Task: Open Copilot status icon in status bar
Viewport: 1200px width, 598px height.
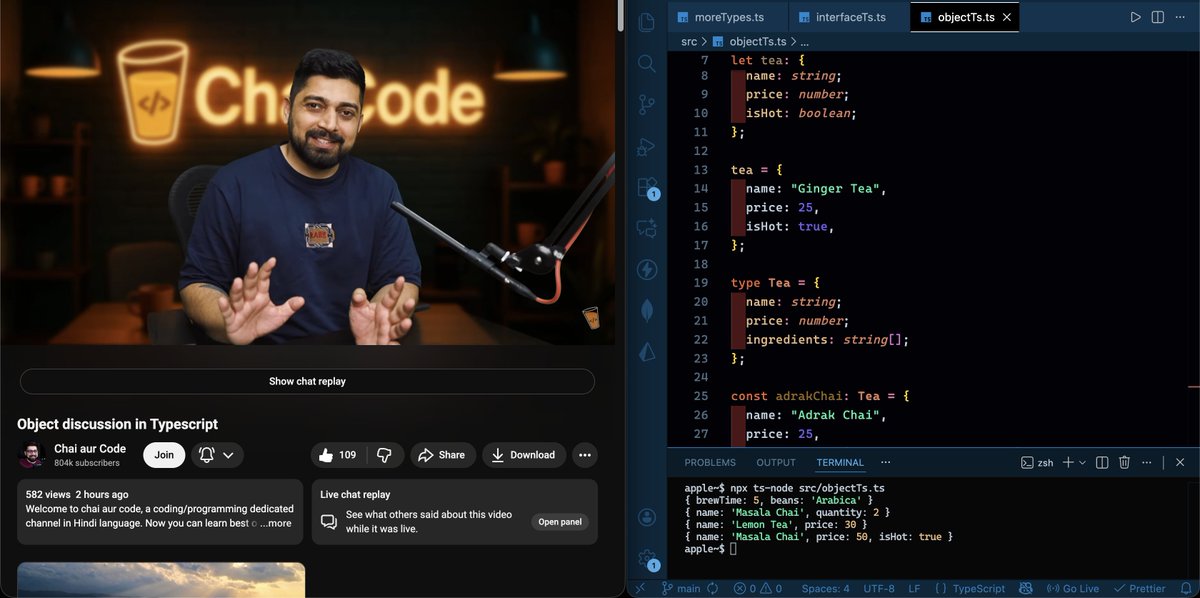Action: [1026, 589]
